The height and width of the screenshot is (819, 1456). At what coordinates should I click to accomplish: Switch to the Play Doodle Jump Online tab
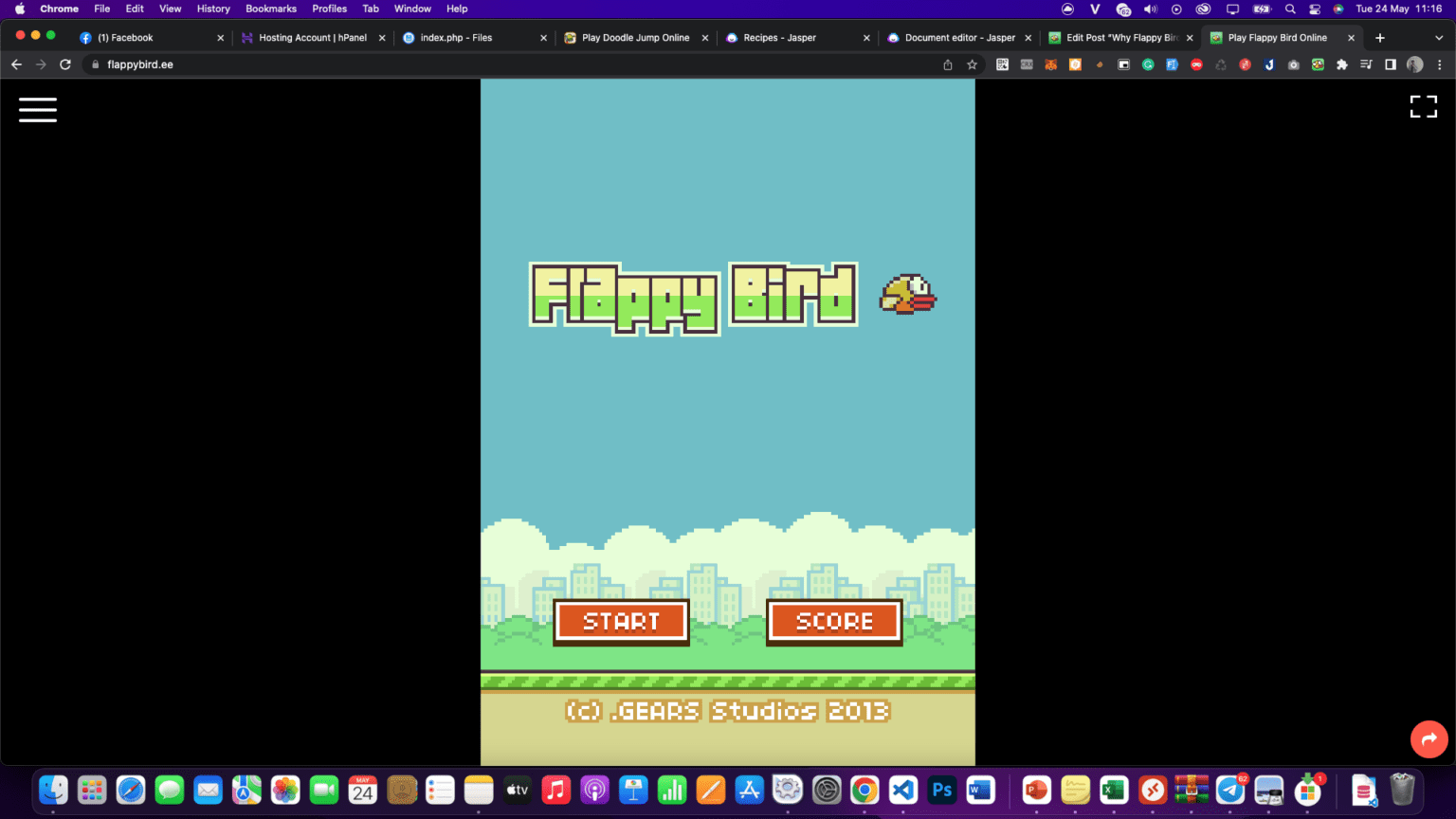[x=632, y=38]
